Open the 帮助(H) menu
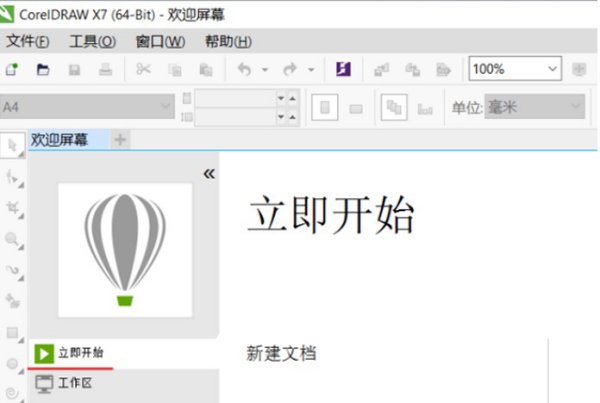Image resolution: width=600 pixels, height=403 pixels. pyautogui.click(x=228, y=41)
